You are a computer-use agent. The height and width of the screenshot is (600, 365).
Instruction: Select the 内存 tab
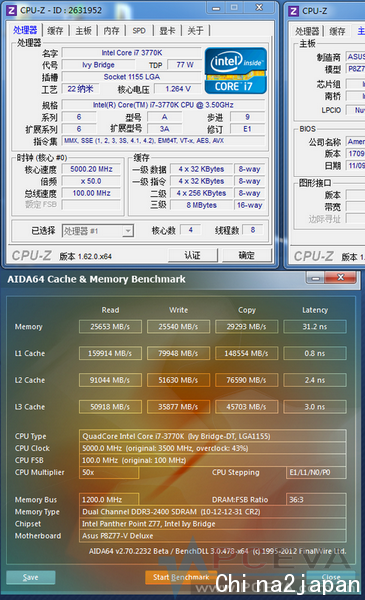pyautogui.click(x=111, y=31)
